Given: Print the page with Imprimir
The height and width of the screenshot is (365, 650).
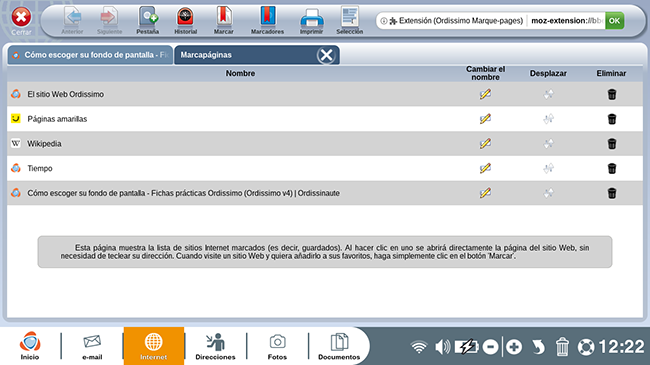Looking at the screenshot, I should pos(311,21).
